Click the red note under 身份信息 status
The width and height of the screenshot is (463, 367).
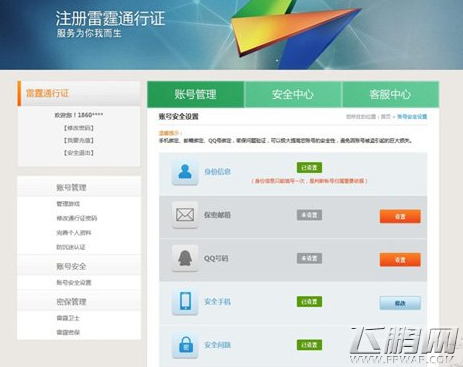pos(309,181)
